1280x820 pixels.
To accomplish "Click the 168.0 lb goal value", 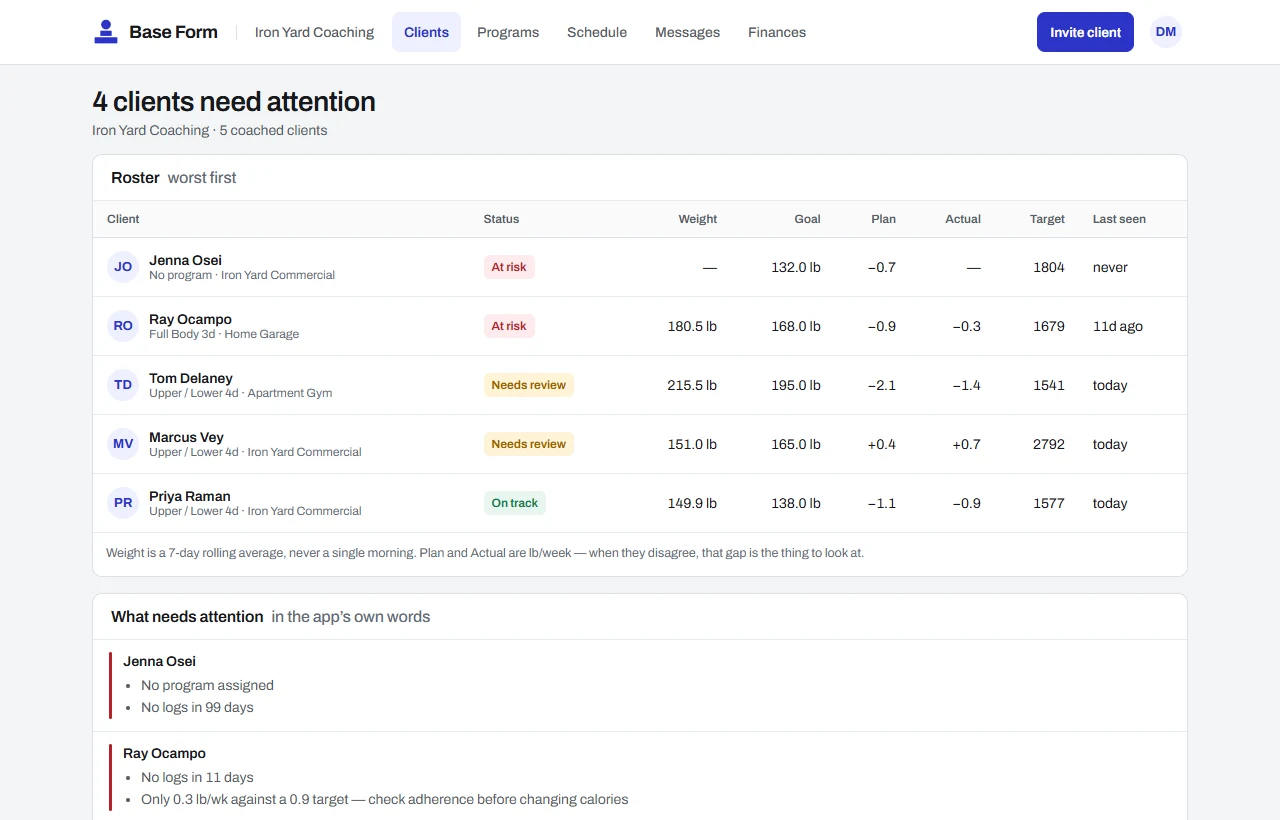I will (x=796, y=326).
